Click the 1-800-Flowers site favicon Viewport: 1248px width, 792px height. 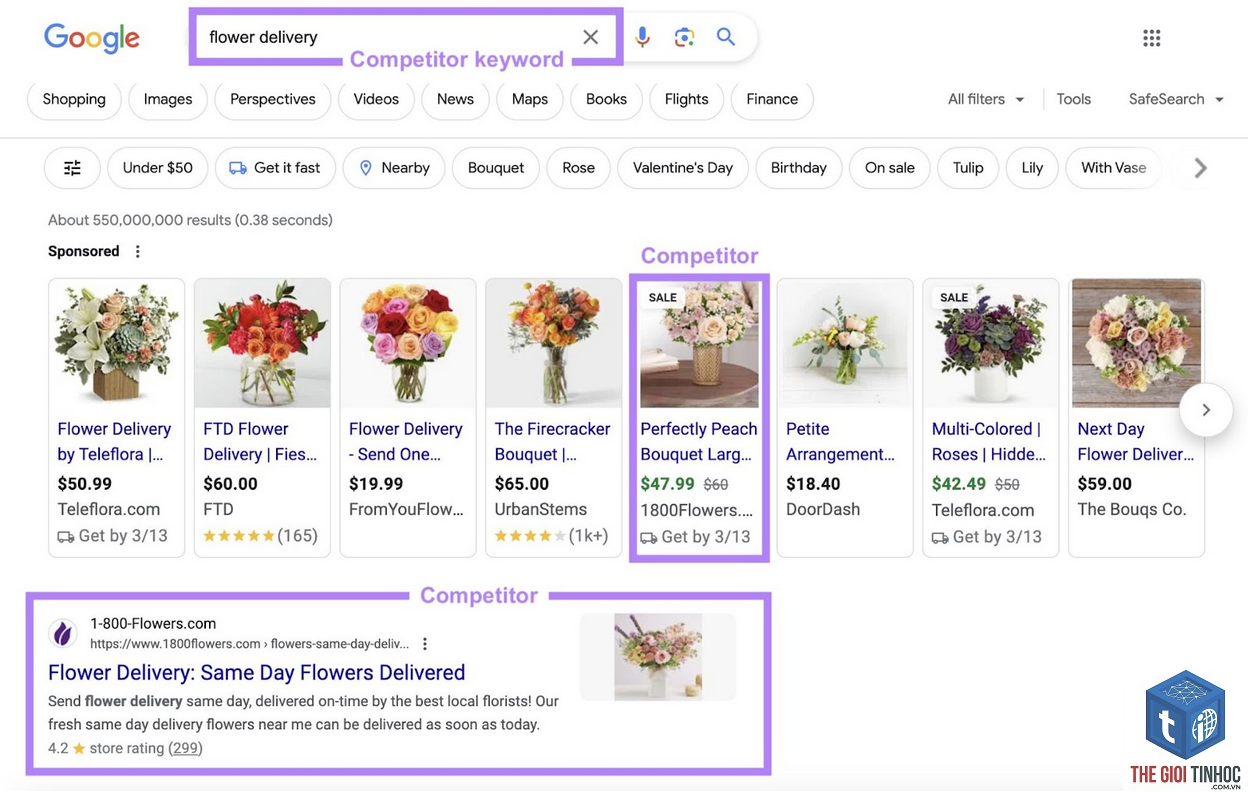tap(63, 633)
